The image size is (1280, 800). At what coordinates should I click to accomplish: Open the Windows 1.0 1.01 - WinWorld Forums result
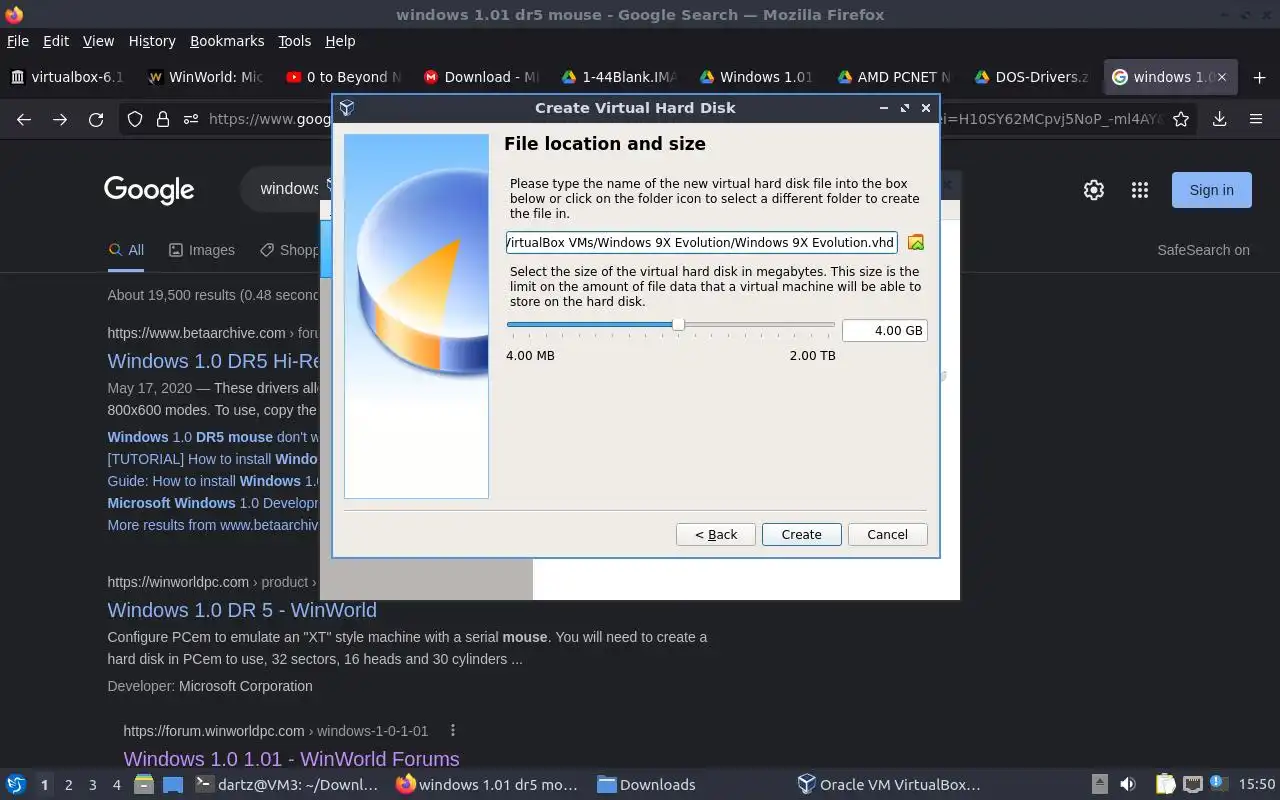291,758
